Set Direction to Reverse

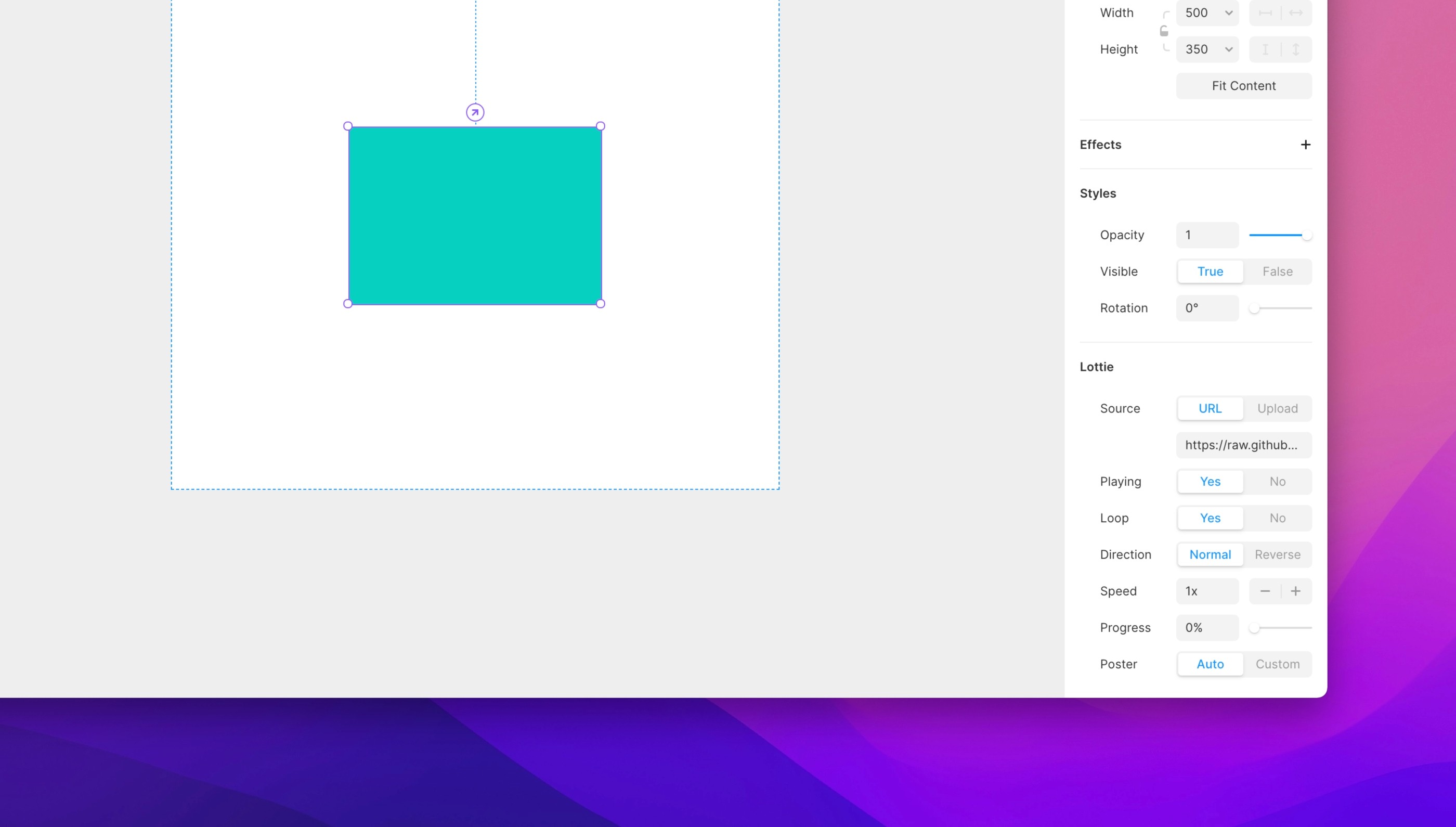(1278, 554)
